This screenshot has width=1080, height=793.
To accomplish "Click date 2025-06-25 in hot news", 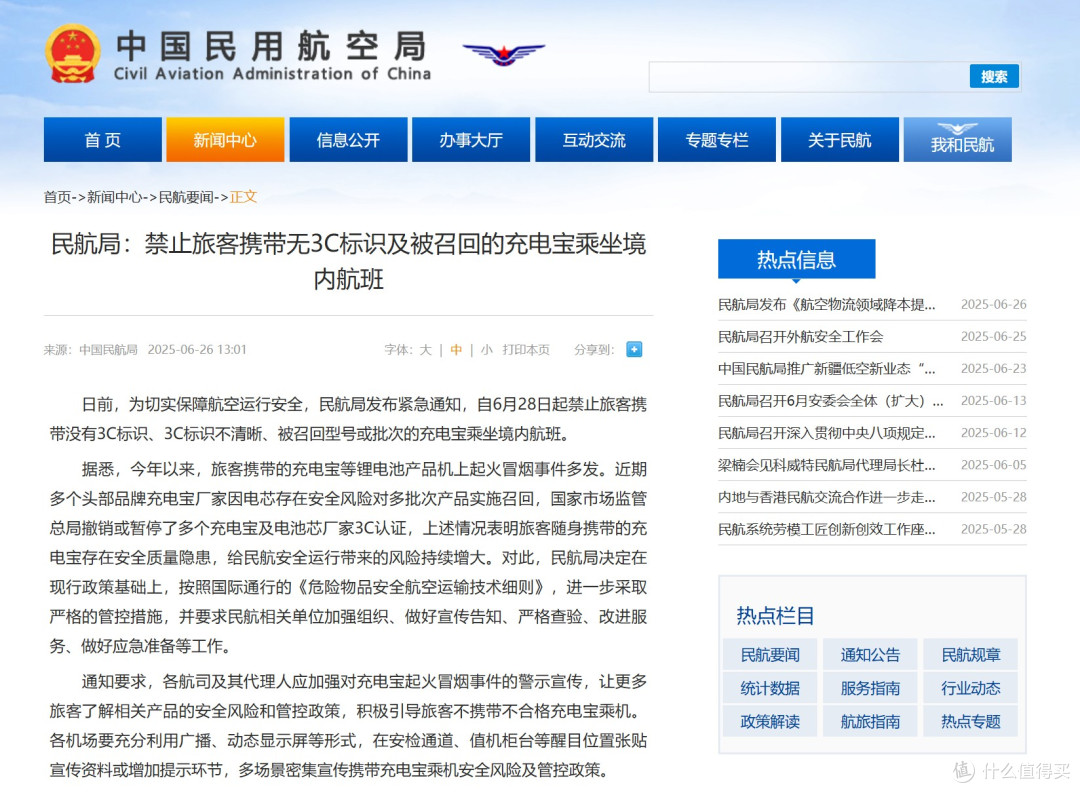I will pyautogui.click(x=993, y=337).
